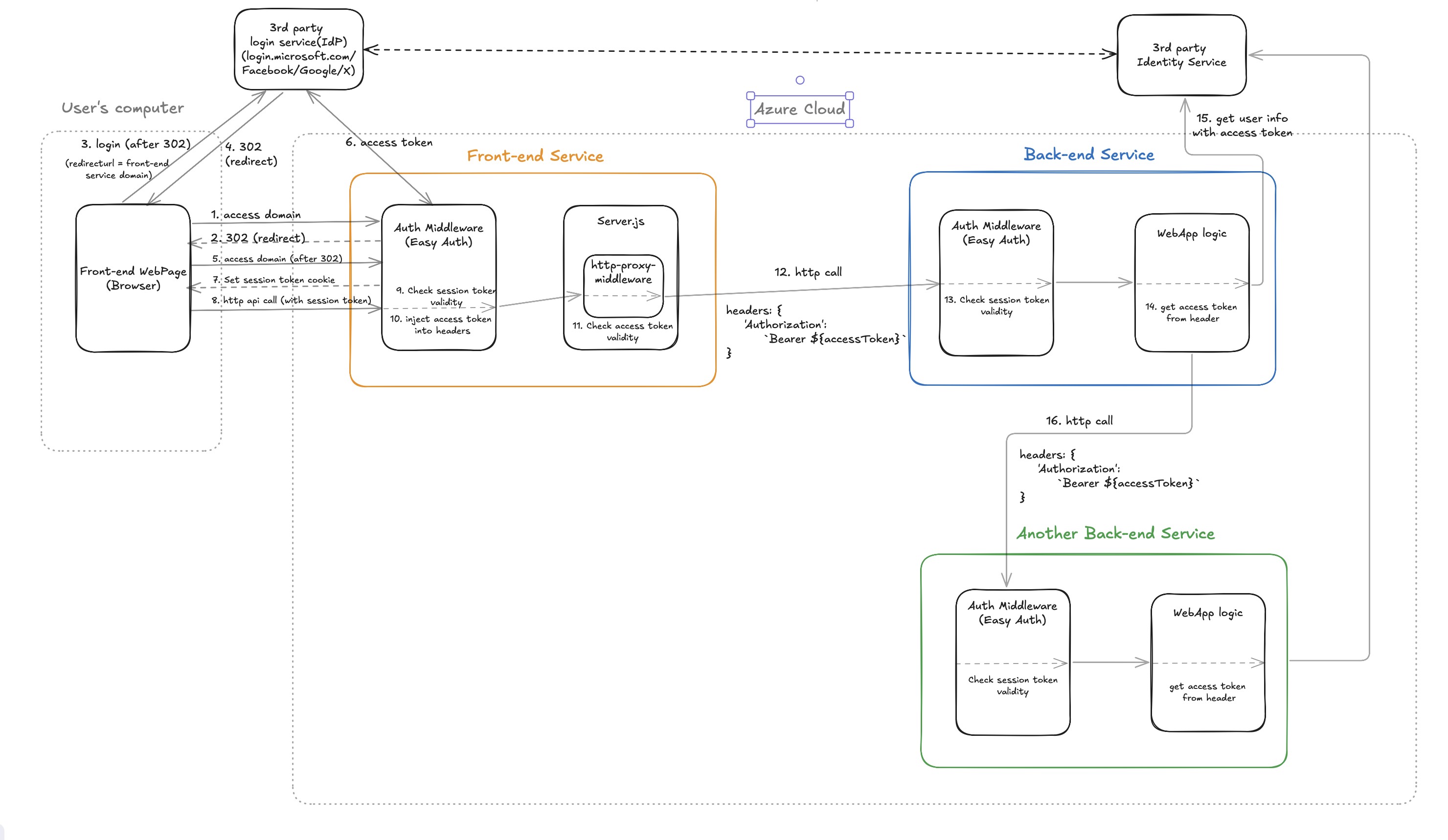The image size is (1448, 840).
Task: Select the Back-end Service blue title
Action: 1089,155
